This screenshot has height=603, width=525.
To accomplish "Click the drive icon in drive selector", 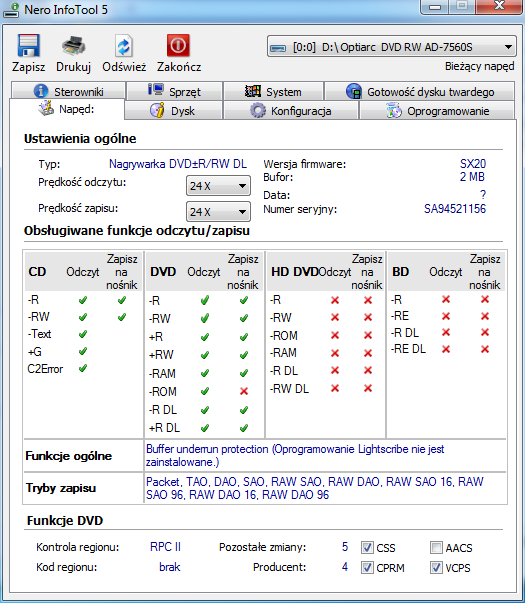I will (278, 48).
